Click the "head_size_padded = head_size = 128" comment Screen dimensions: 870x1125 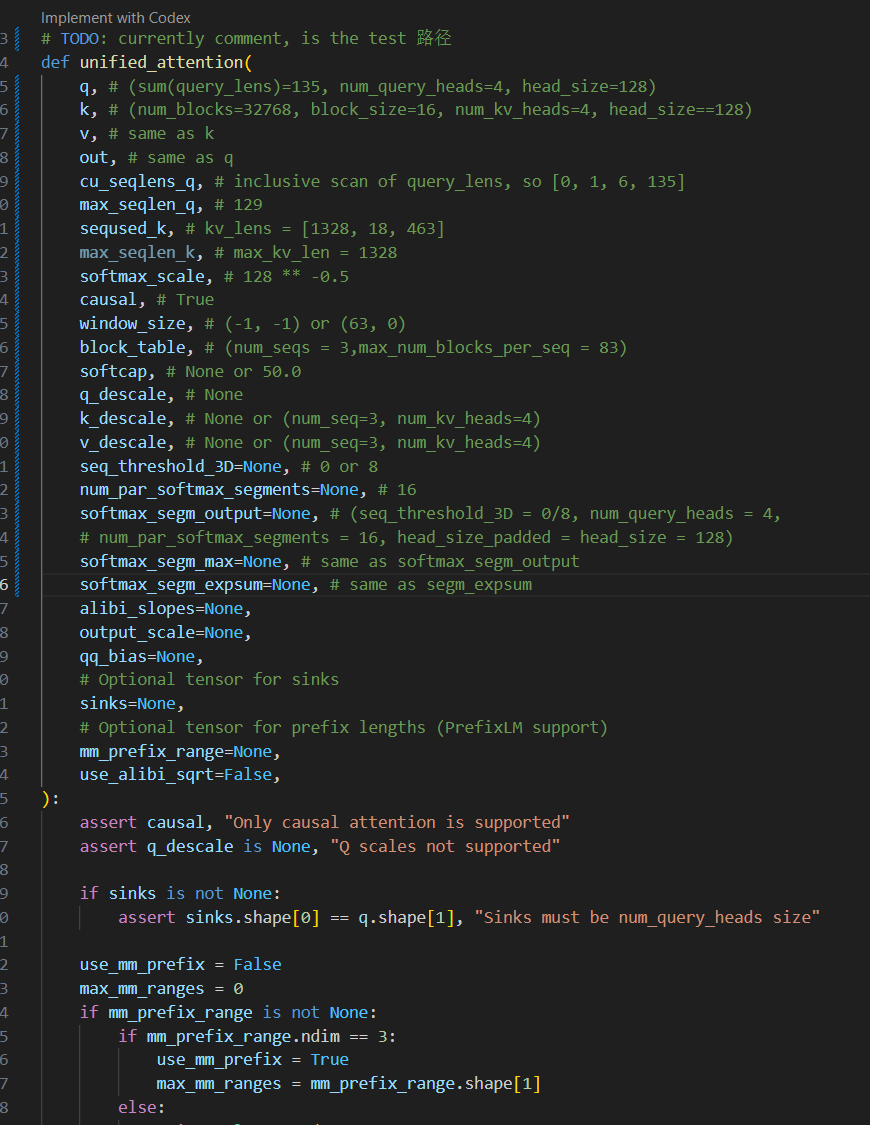coord(562,537)
